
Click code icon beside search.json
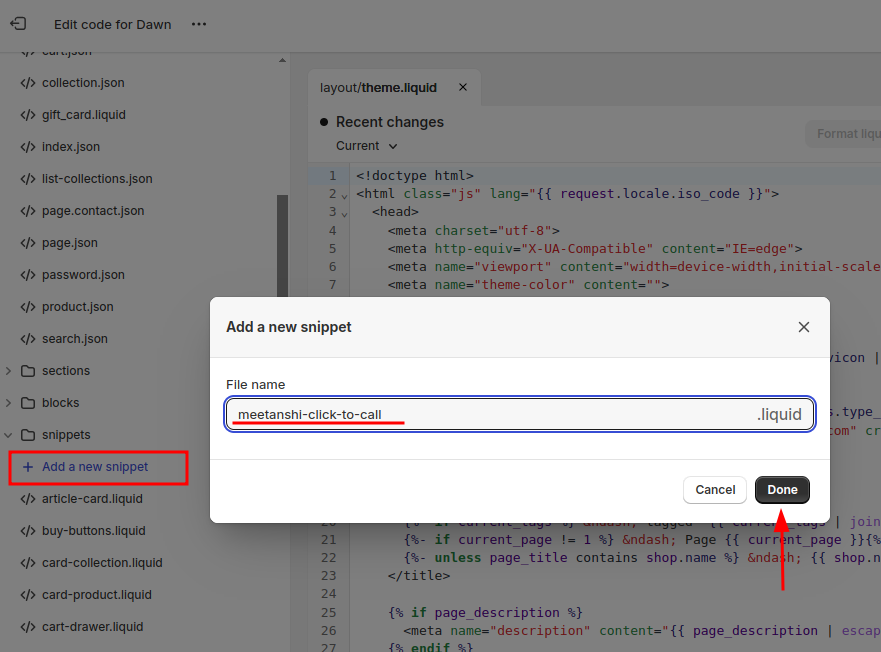28,339
